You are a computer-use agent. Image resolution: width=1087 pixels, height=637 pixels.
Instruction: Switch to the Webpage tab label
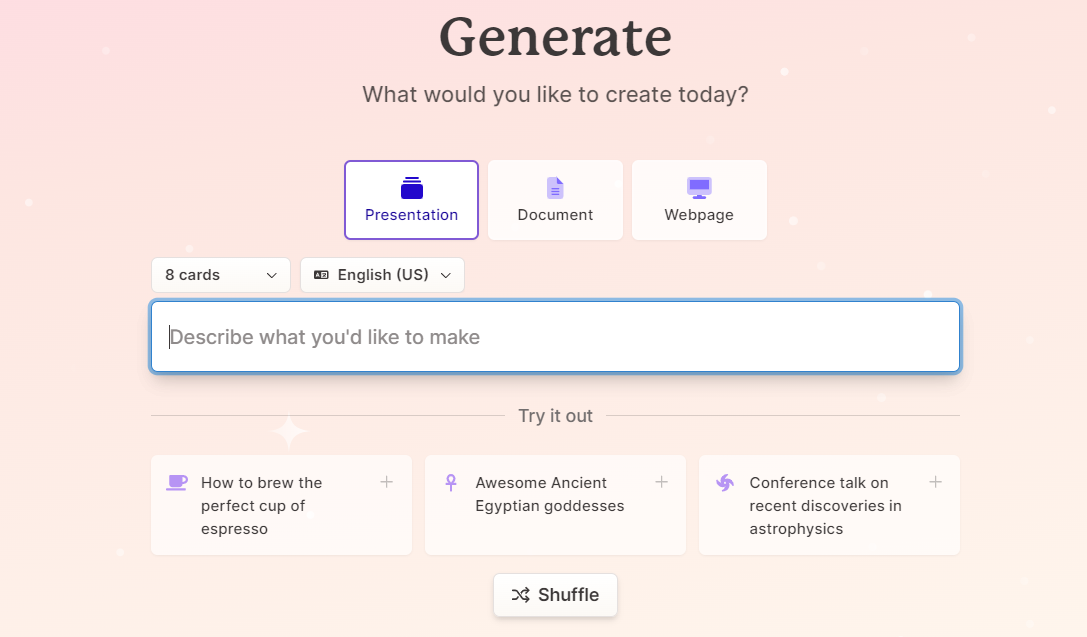point(699,215)
